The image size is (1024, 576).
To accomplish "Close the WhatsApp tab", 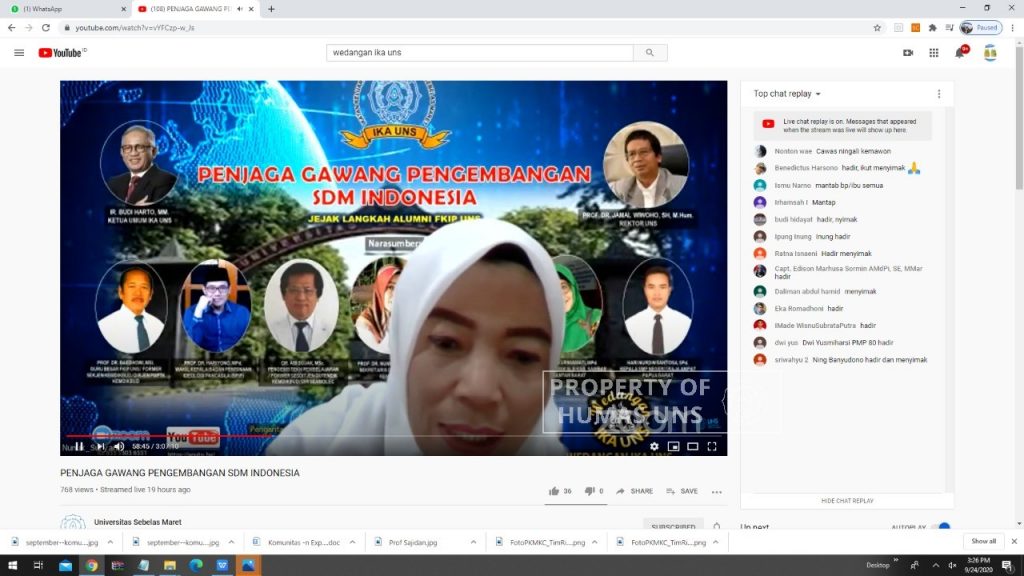I will coord(123,9).
